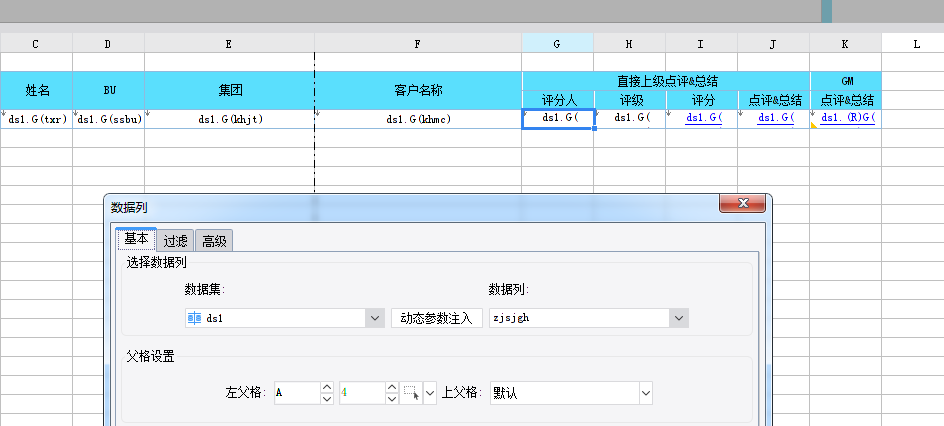
Task: Decrease the 左父格 row stepper
Action: tap(392, 398)
